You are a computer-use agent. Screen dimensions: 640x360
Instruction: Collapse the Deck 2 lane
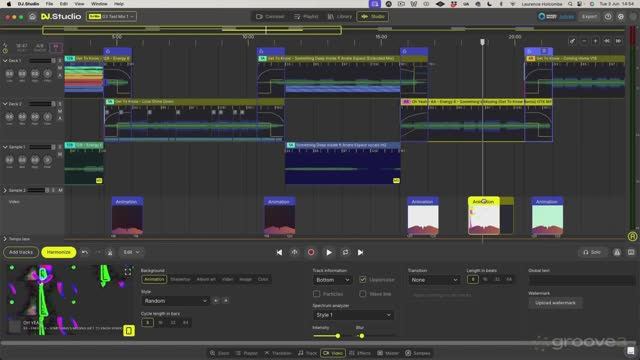tap(5, 104)
